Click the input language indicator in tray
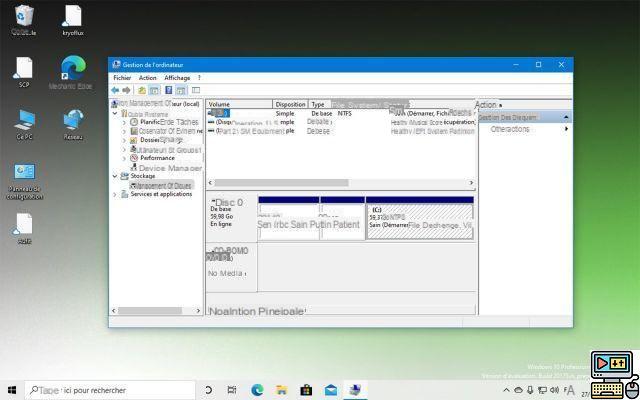The width and height of the screenshot is (640, 400). tap(569, 390)
